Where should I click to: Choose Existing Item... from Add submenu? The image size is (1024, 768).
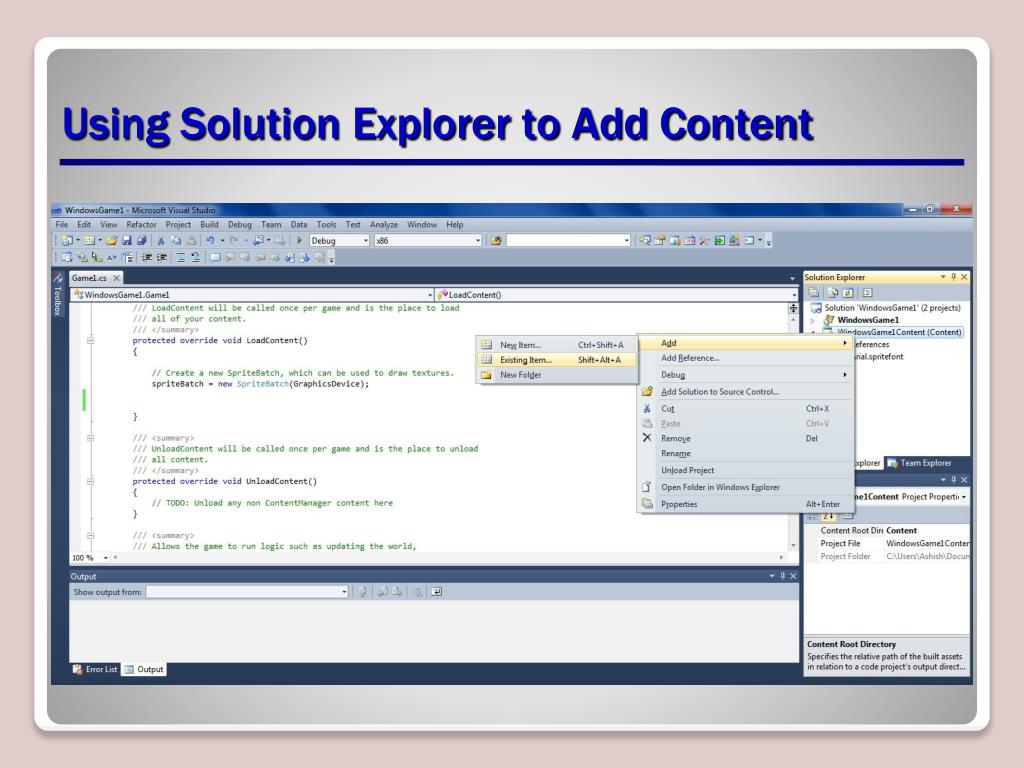click(556, 360)
